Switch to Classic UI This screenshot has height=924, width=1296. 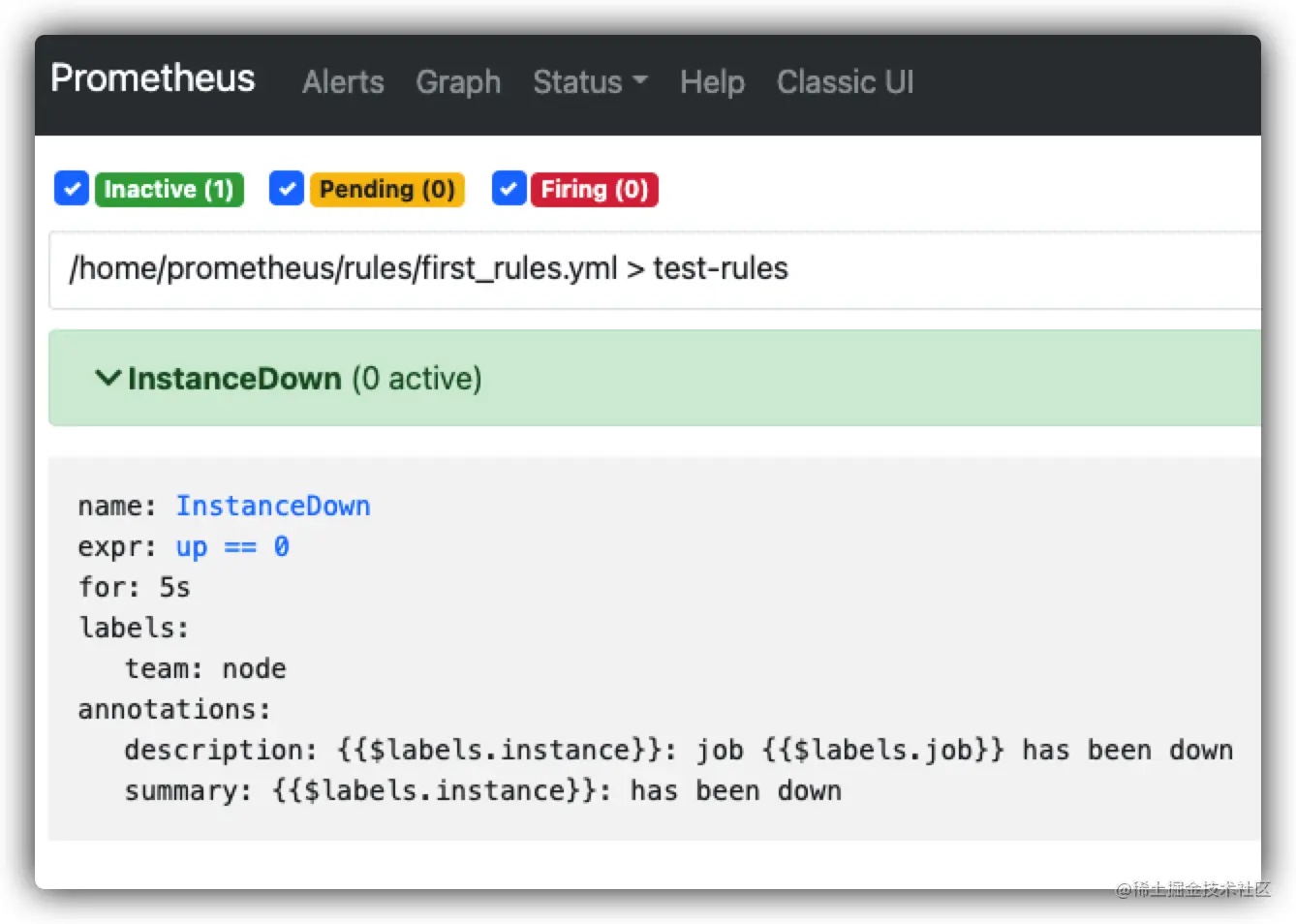[x=845, y=82]
